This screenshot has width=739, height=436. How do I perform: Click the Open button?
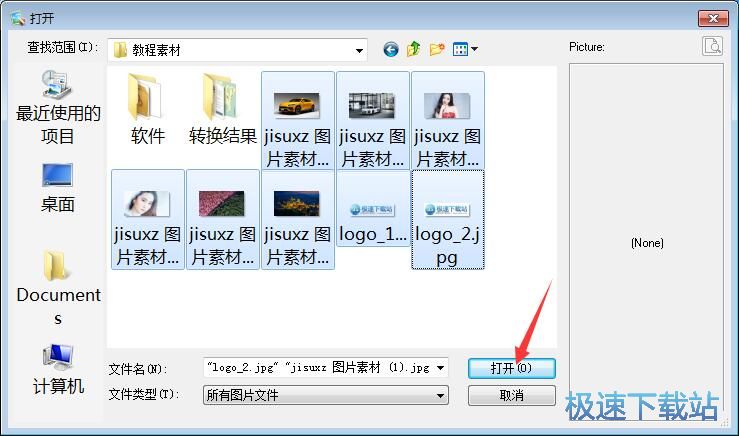click(x=511, y=368)
